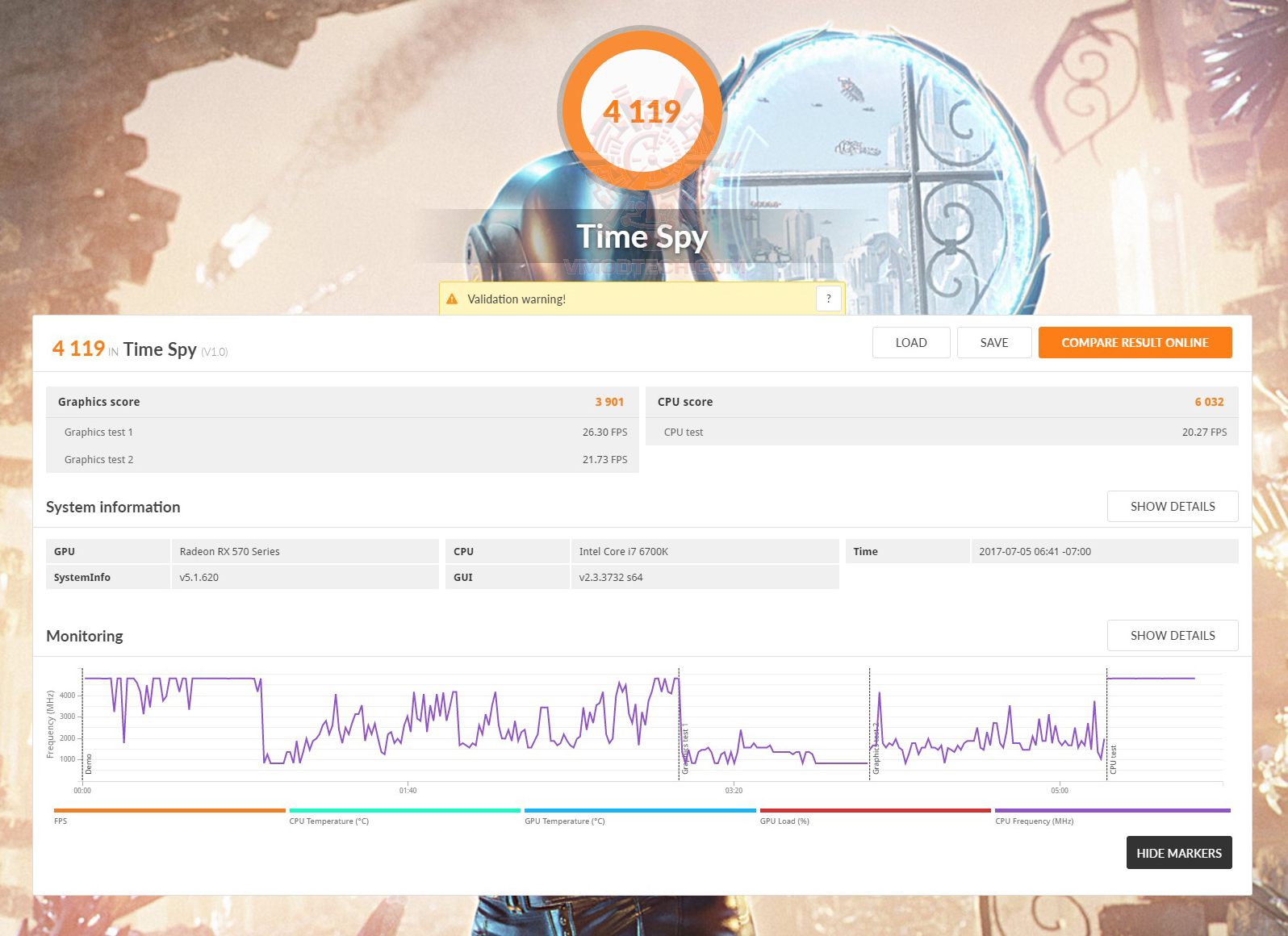Click the 01:40 time label on chart axis
The height and width of the screenshot is (936, 1288).
tap(408, 791)
